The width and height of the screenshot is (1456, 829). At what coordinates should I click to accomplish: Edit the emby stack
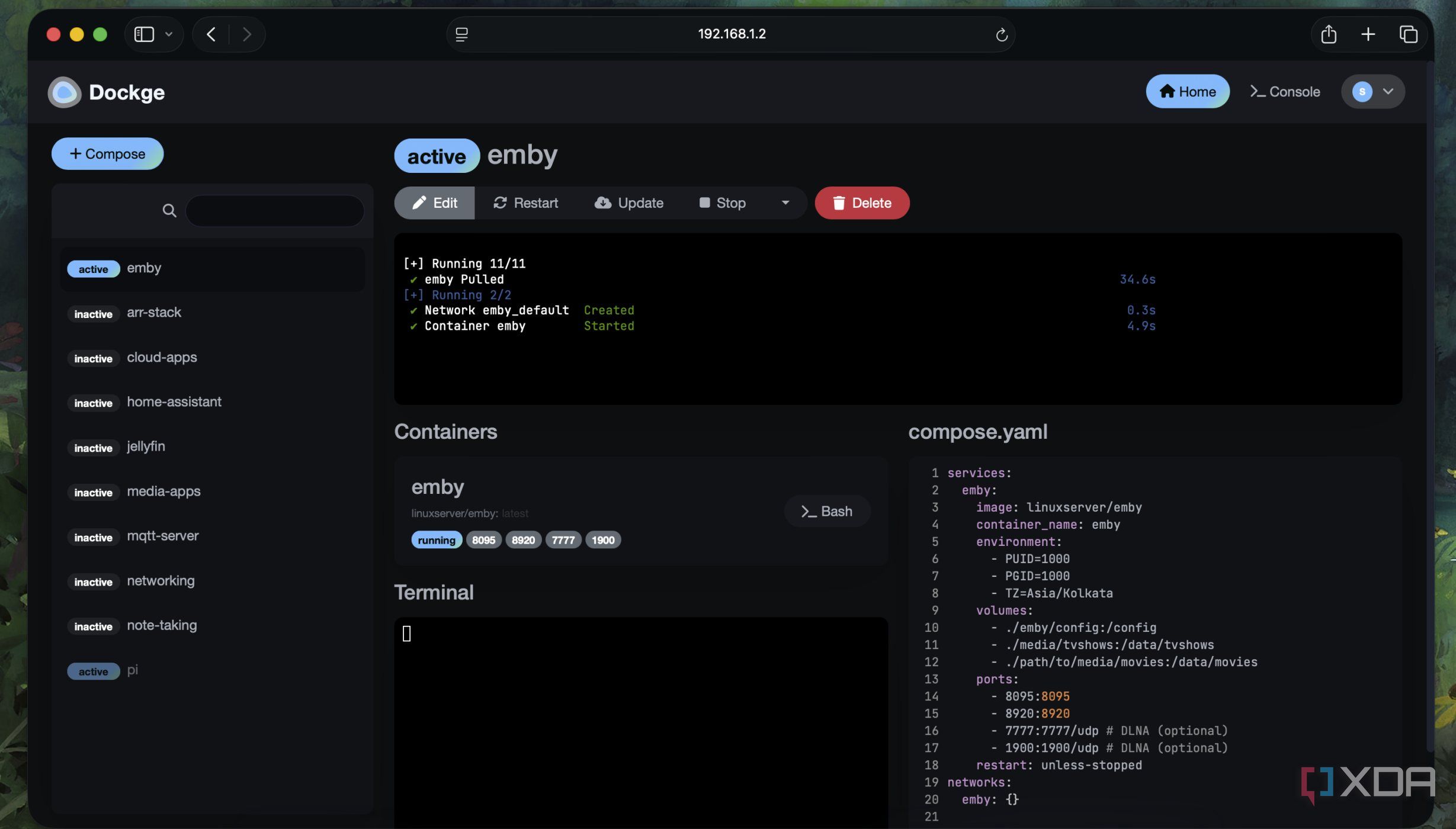(434, 203)
